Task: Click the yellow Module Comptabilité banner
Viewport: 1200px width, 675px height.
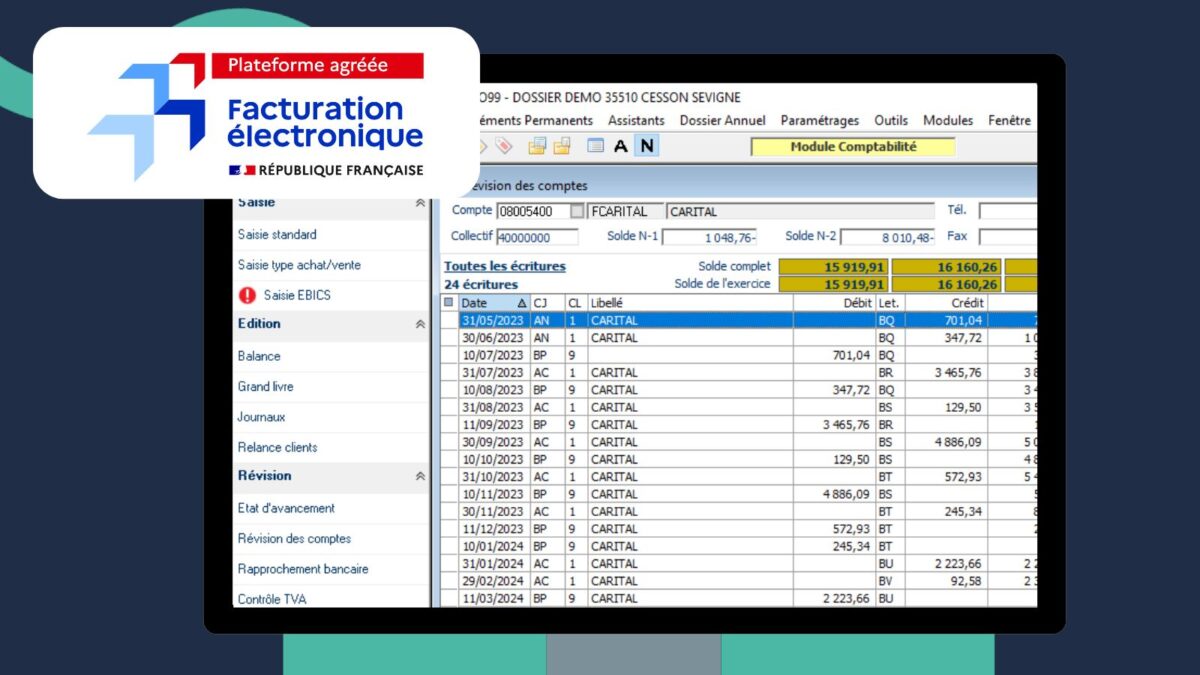Action: 852,147
